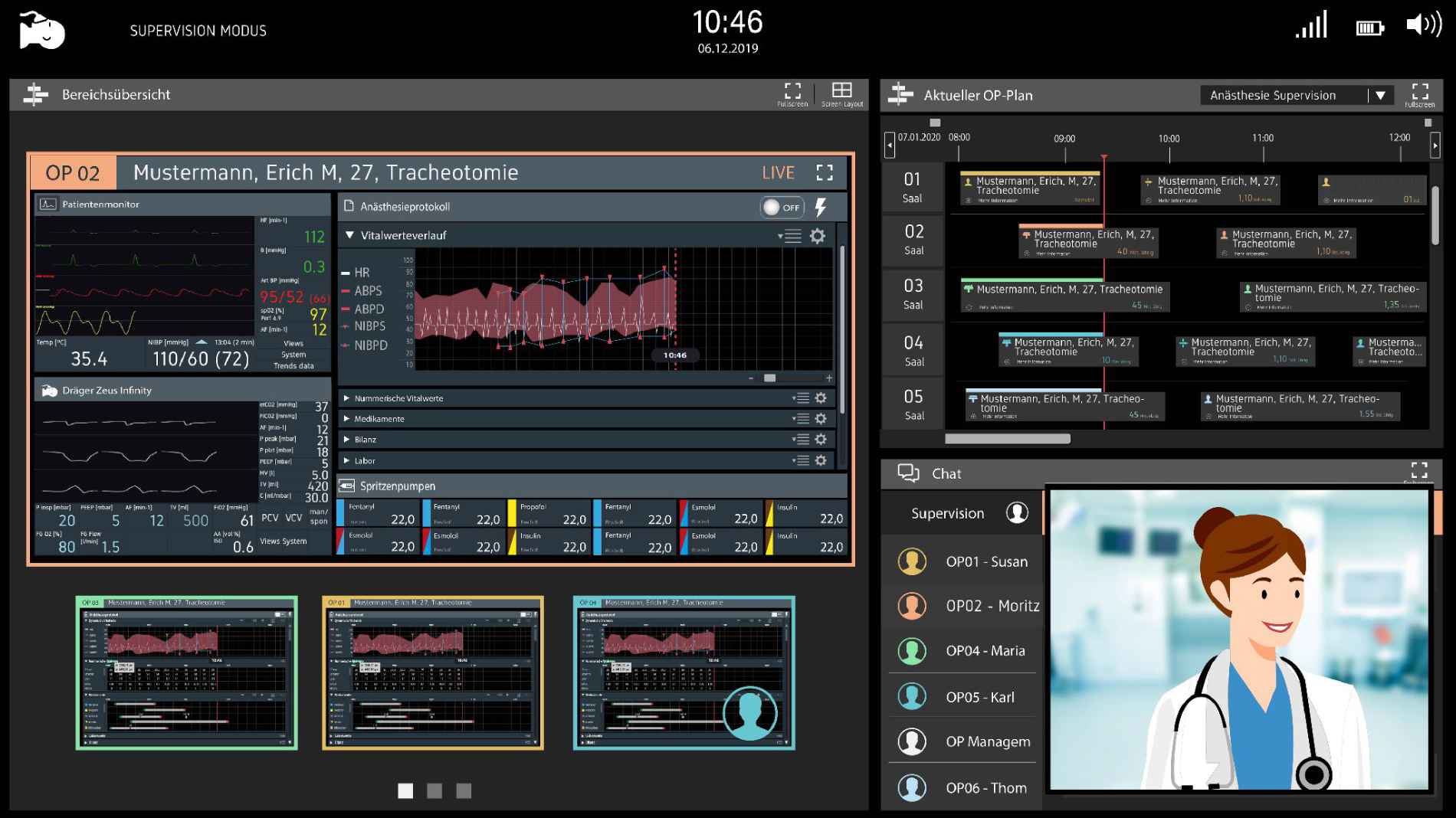
Task: Open the OP 03 green thumbnail view
Action: 186,672
